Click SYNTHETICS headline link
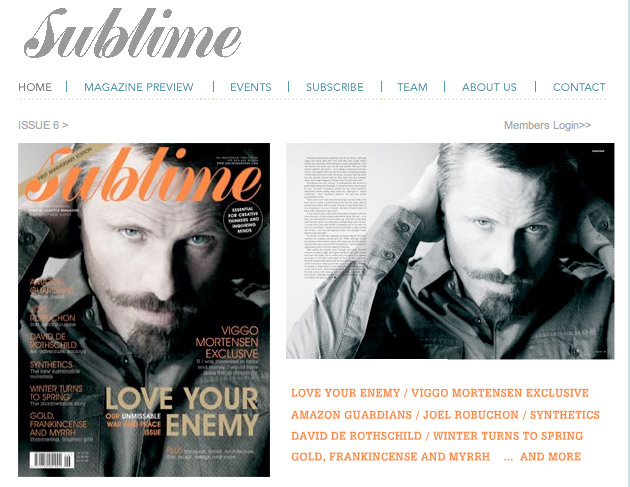This screenshot has height=487, width=630. click(565, 415)
